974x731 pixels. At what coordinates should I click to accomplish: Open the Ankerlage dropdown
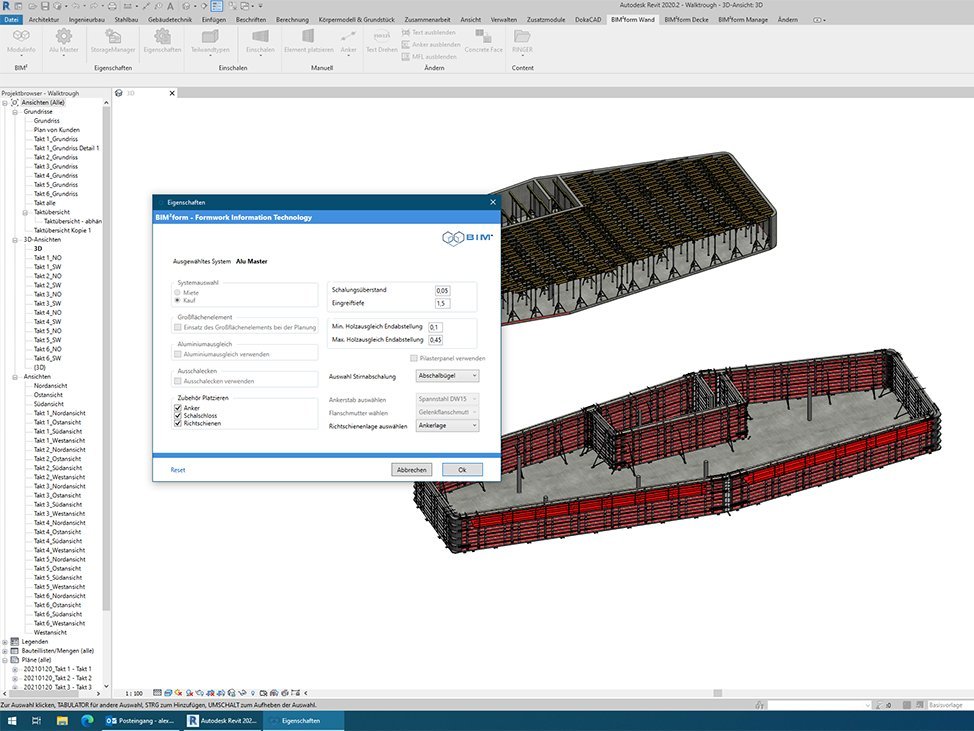coord(446,424)
